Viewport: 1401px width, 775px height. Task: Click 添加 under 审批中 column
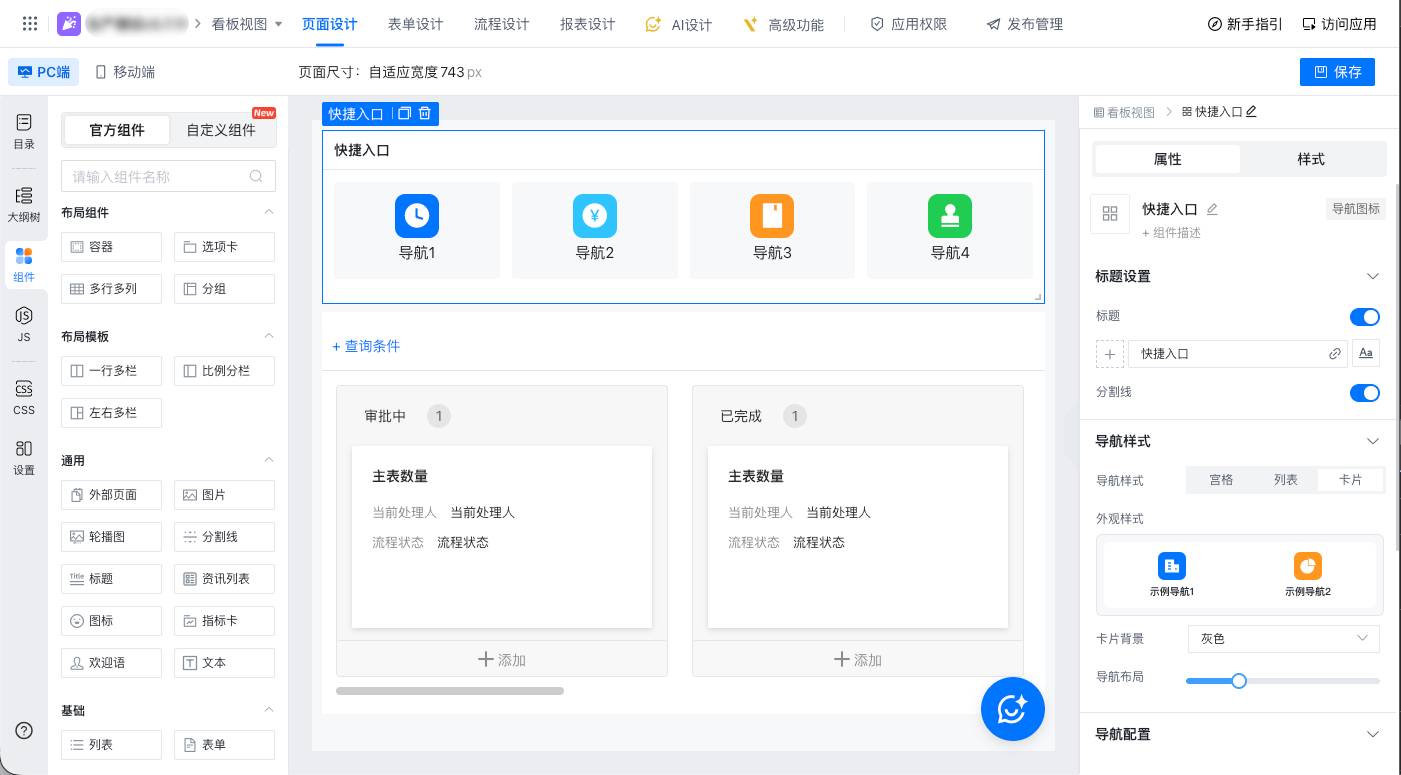point(502,659)
